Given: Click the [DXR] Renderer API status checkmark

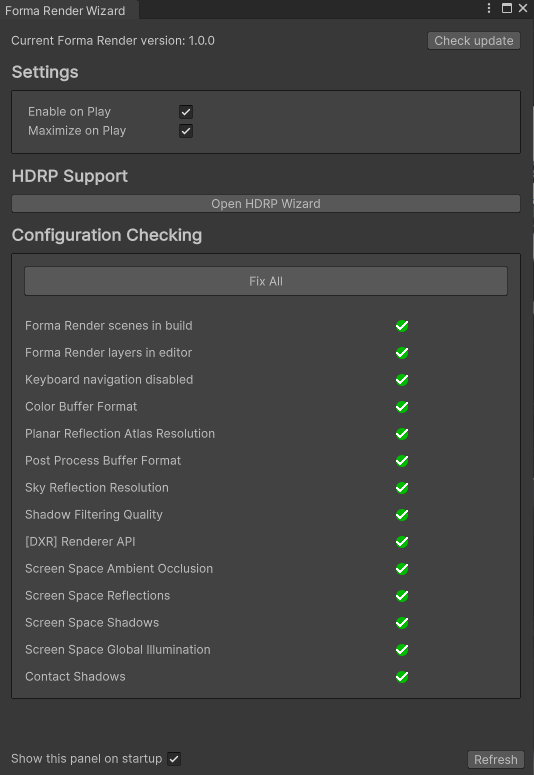Looking at the screenshot, I should point(402,542).
